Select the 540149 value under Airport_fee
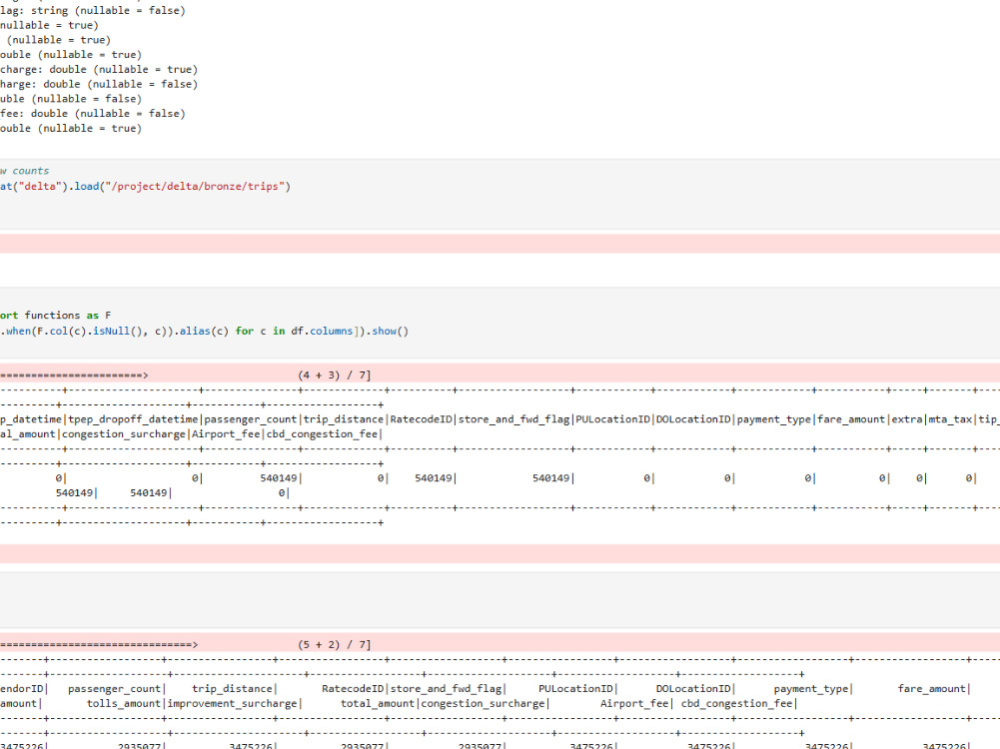Image resolution: width=1000 pixels, height=749 pixels. coord(149,493)
